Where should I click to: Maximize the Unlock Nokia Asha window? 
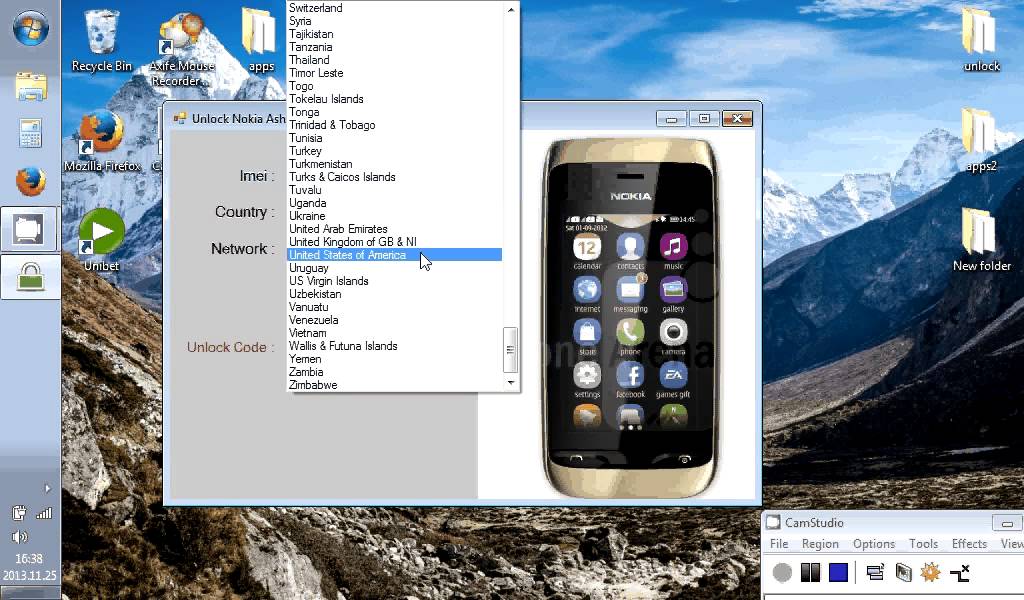point(704,118)
